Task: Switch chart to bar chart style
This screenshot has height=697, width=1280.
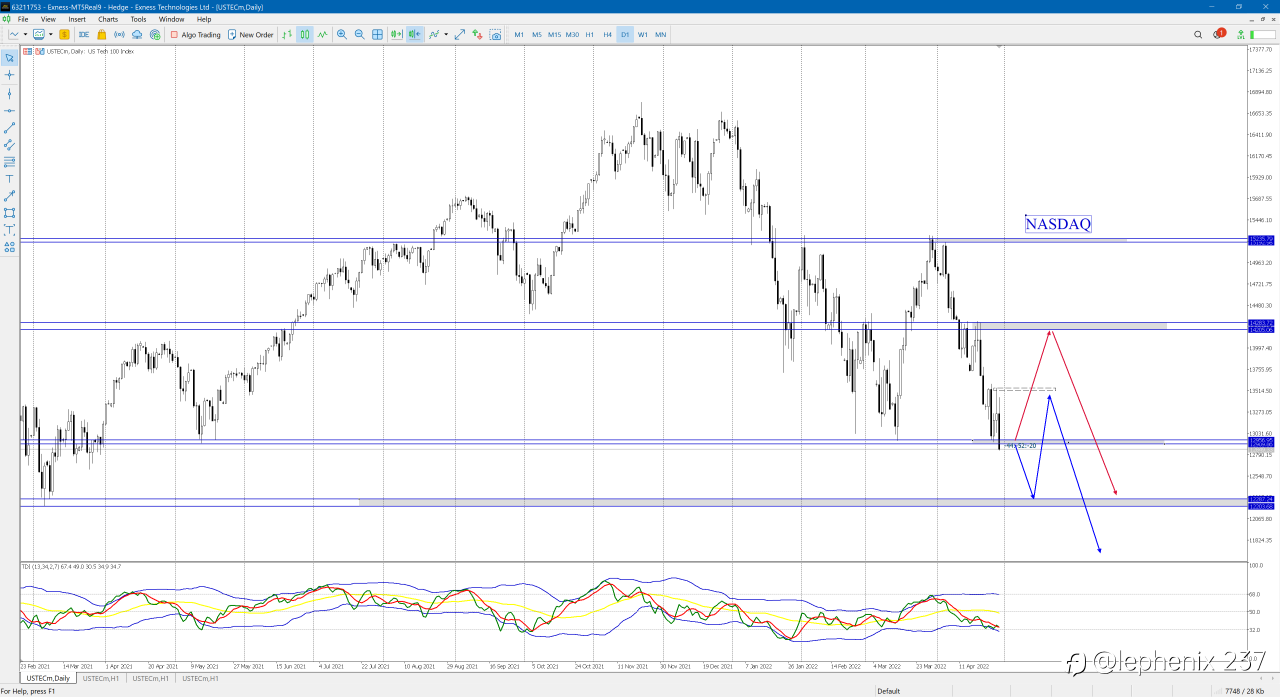Action: [287, 34]
